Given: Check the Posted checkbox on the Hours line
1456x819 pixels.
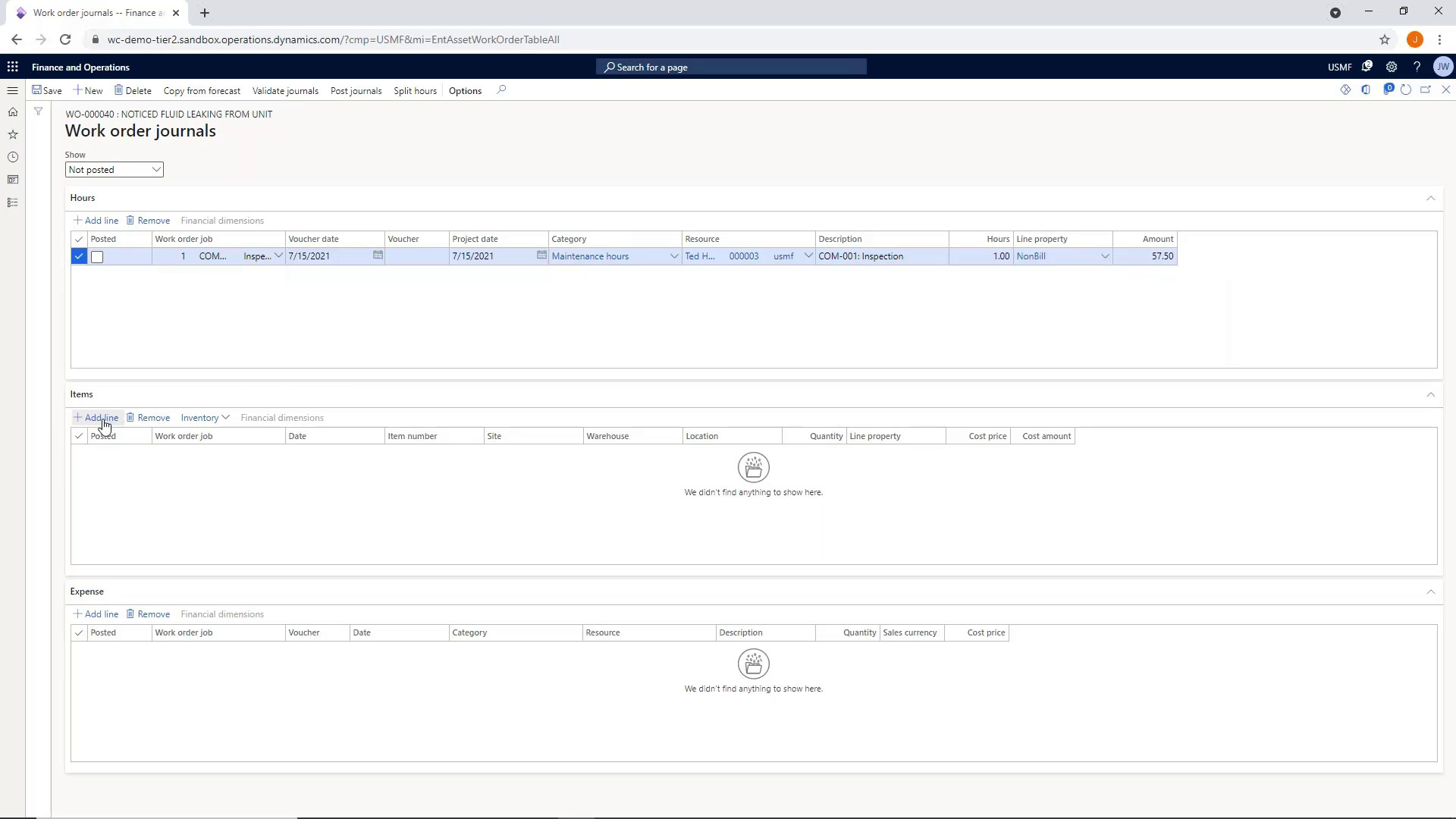Looking at the screenshot, I should [97, 257].
